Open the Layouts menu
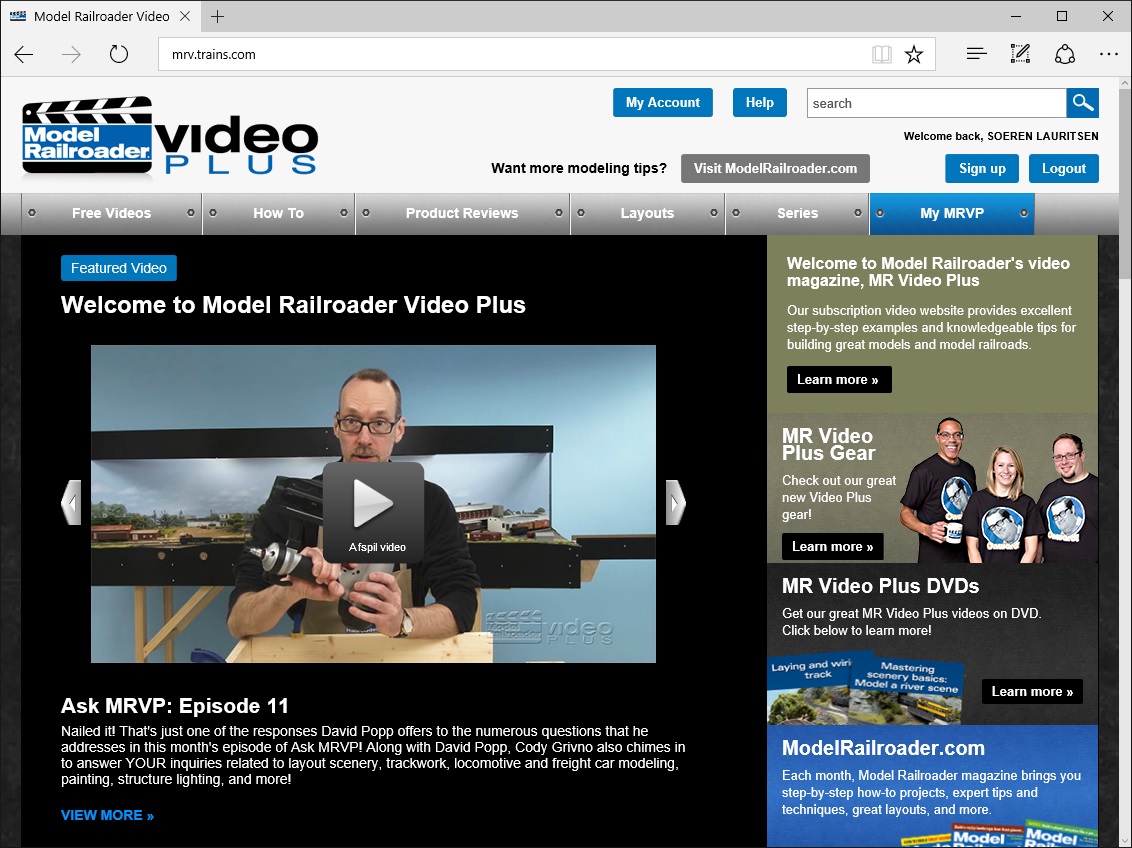1132x848 pixels. [647, 213]
